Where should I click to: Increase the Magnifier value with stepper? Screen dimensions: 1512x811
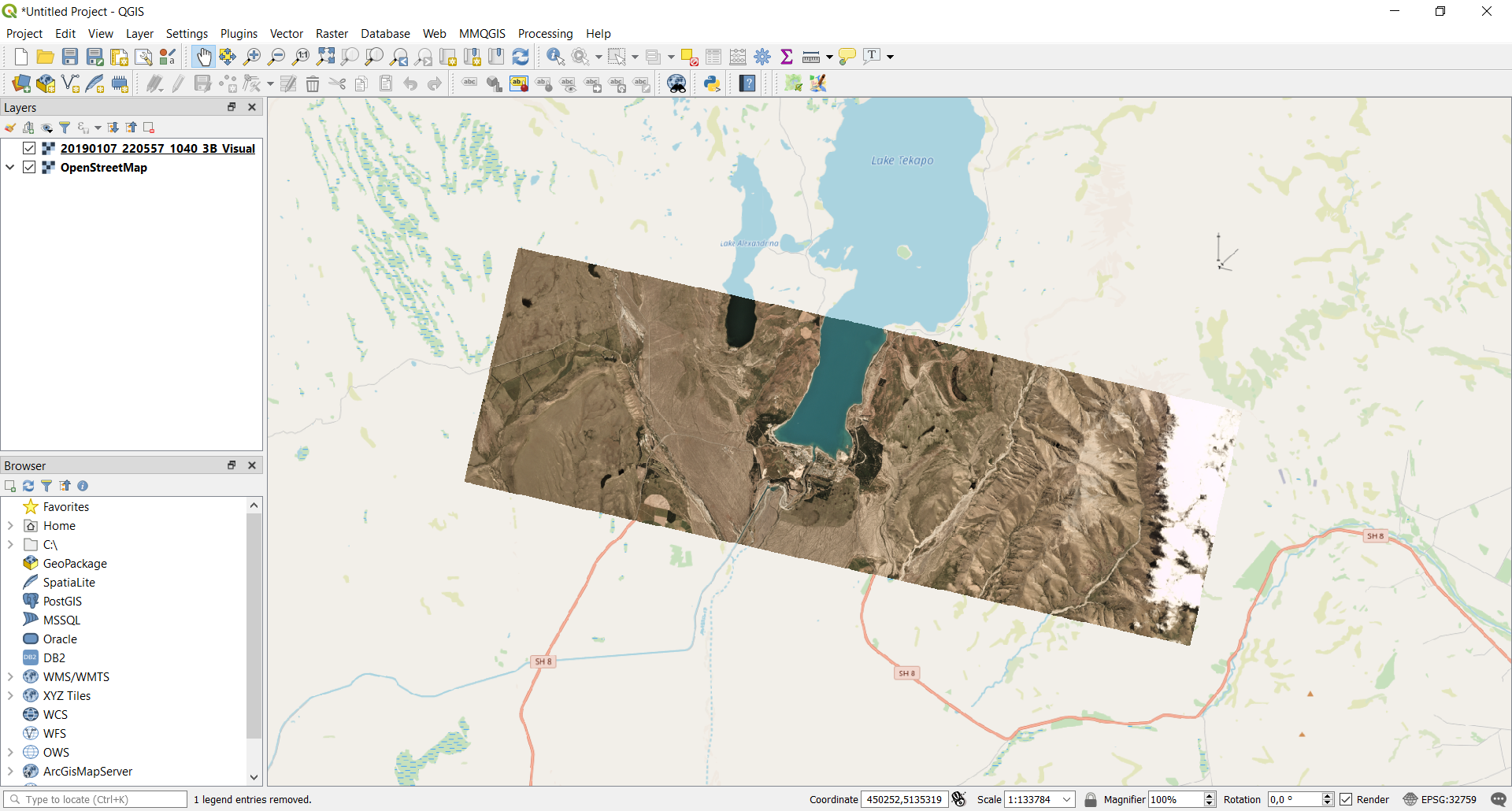pos(1210,795)
